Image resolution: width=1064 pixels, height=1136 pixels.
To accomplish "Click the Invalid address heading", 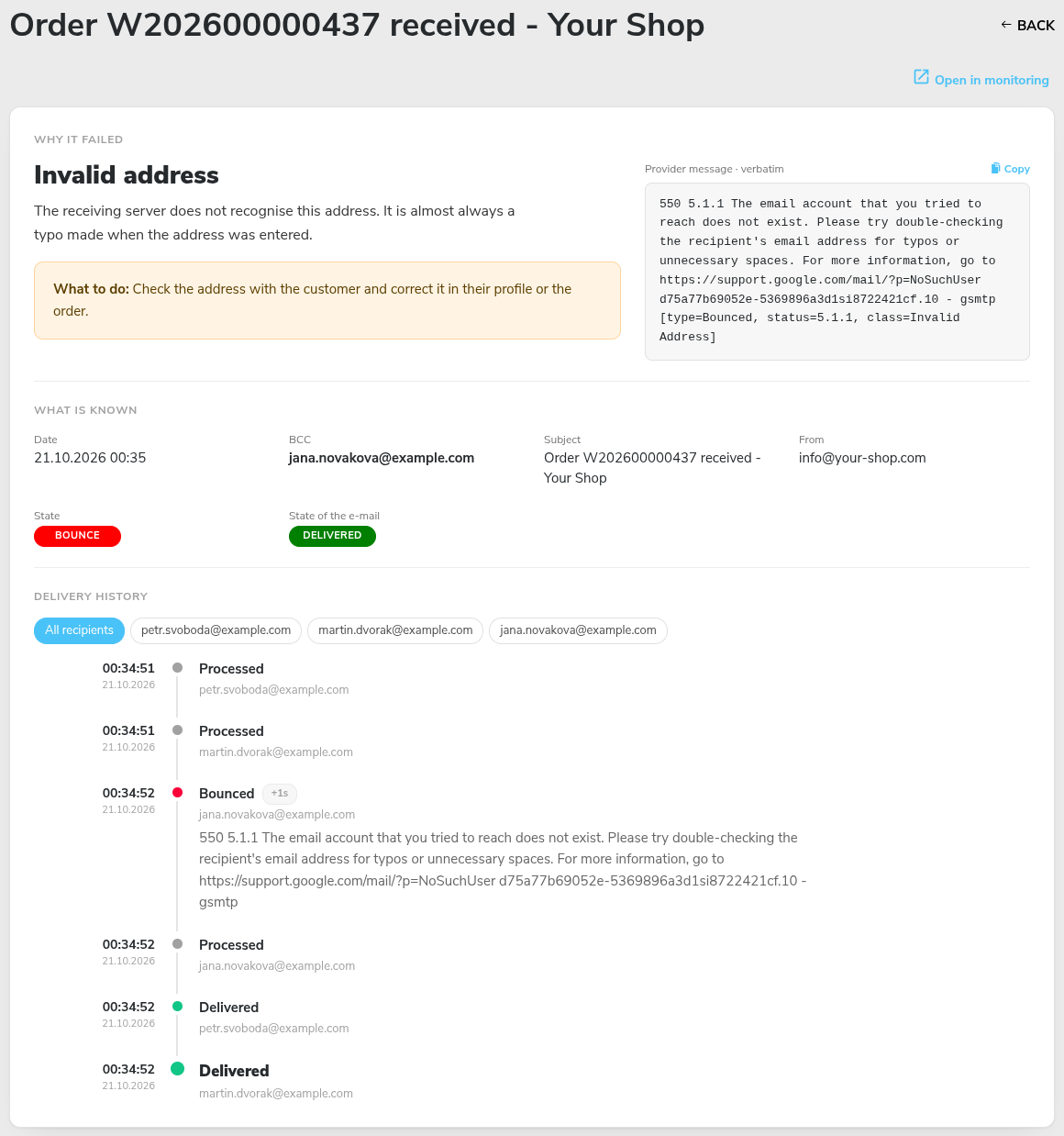I will 127,175.
